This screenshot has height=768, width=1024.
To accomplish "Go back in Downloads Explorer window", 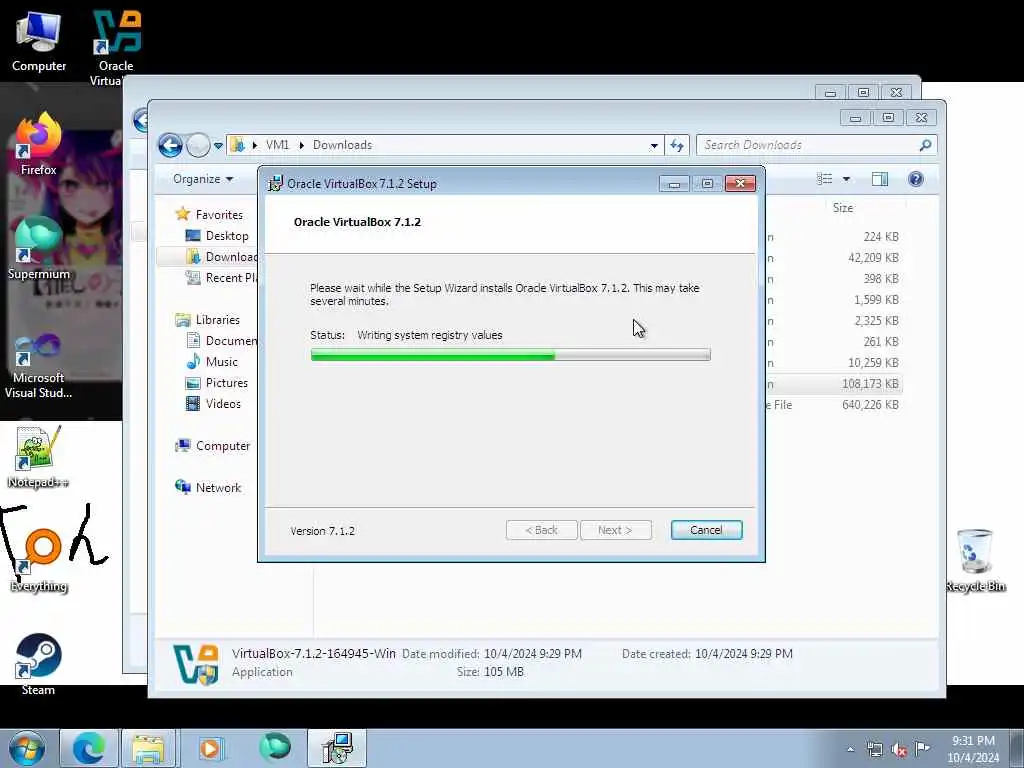I will tap(170, 145).
